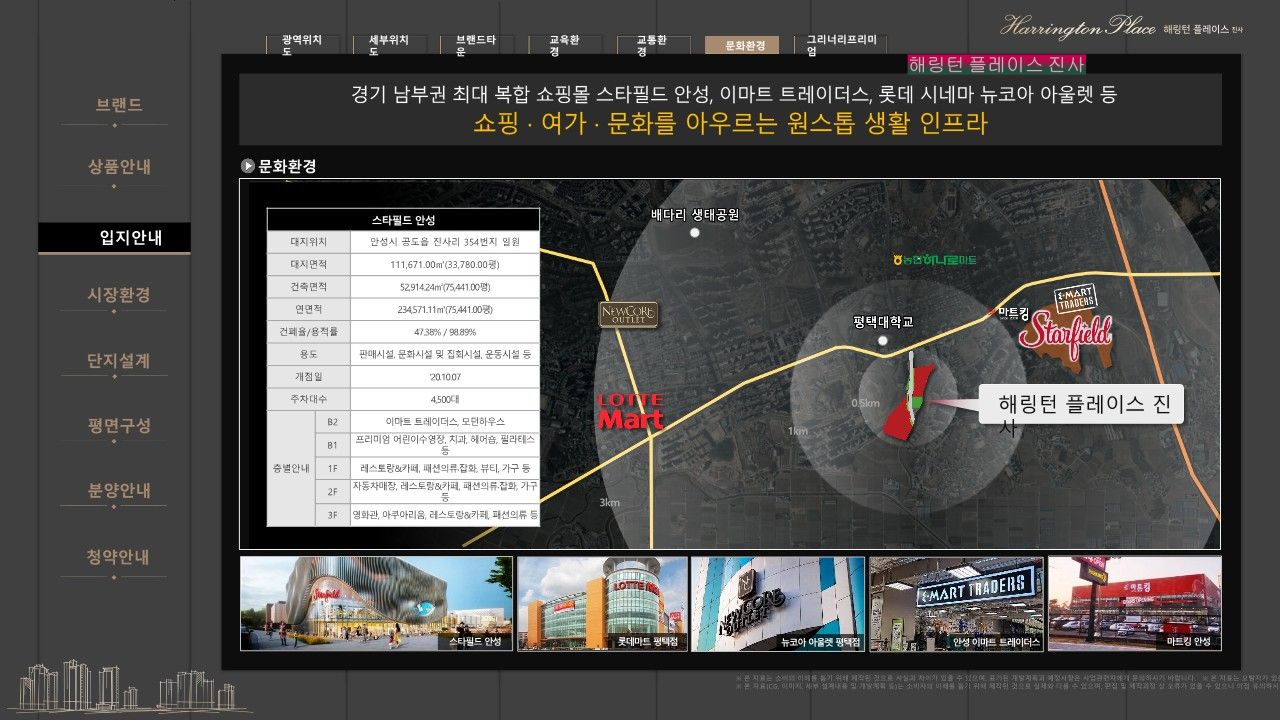Screen dimensions: 1280x720
Task: Click the '20.10.07 opening date value
Action: 445,377
